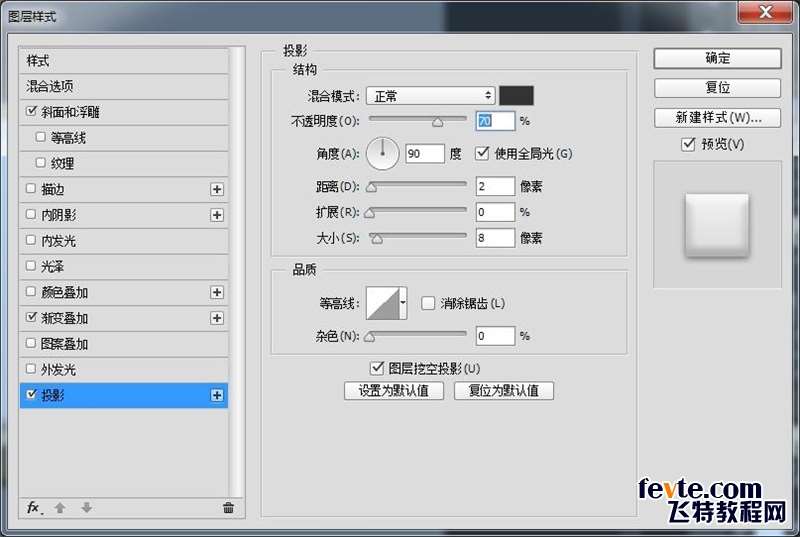The image size is (800, 537).
Task: Enable the 等高线 checkbox under bevel
Action: point(41,137)
